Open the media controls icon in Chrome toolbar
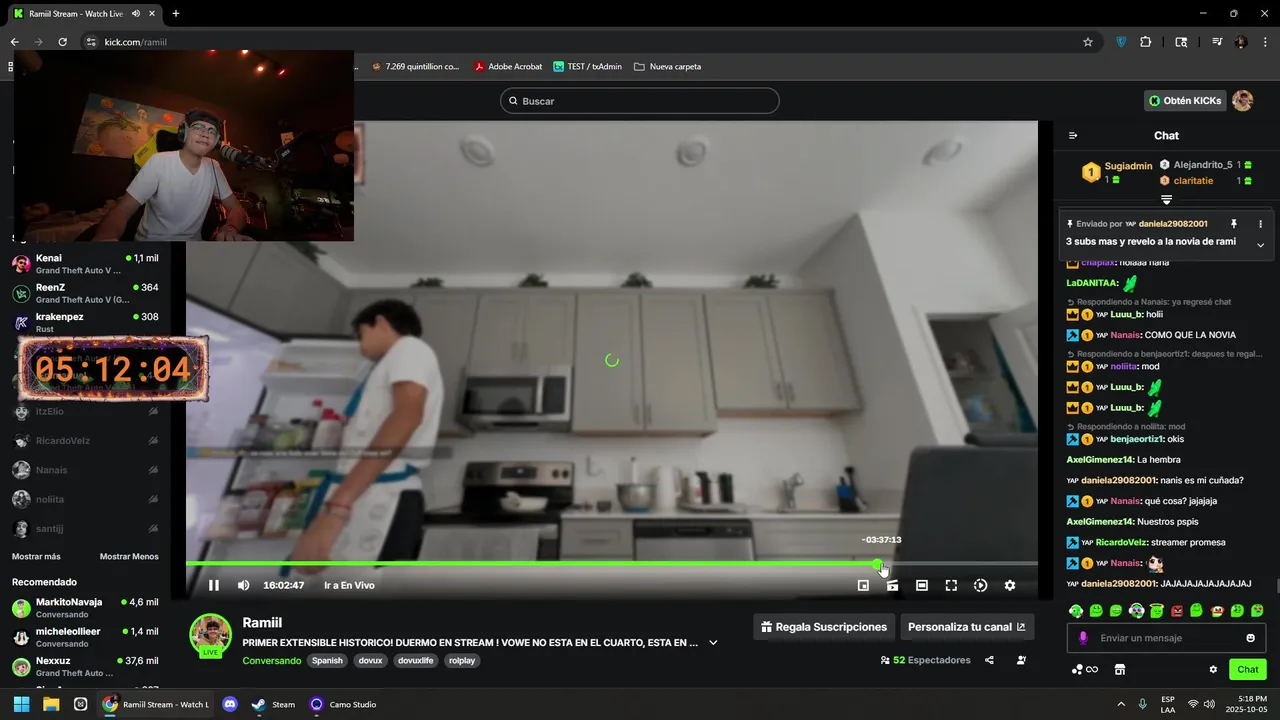 (x=1217, y=42)
